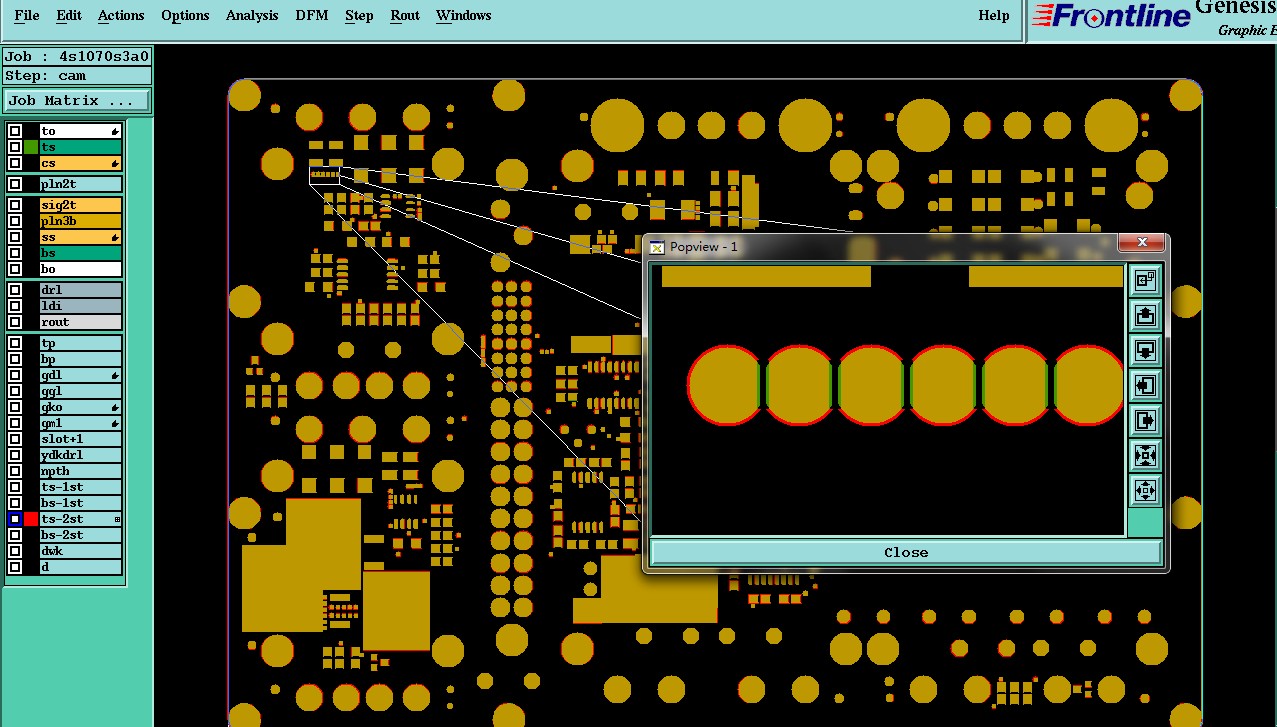Click Close in the Popview window
Screen dimensions: 1277x727
[x=906, y=552]
